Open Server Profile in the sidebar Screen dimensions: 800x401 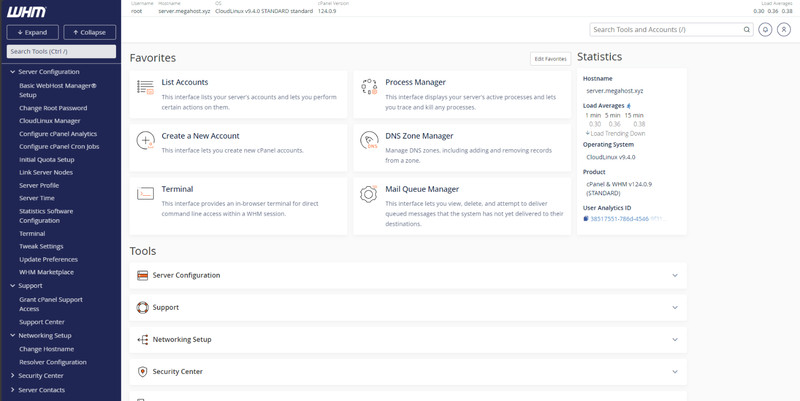39,185
